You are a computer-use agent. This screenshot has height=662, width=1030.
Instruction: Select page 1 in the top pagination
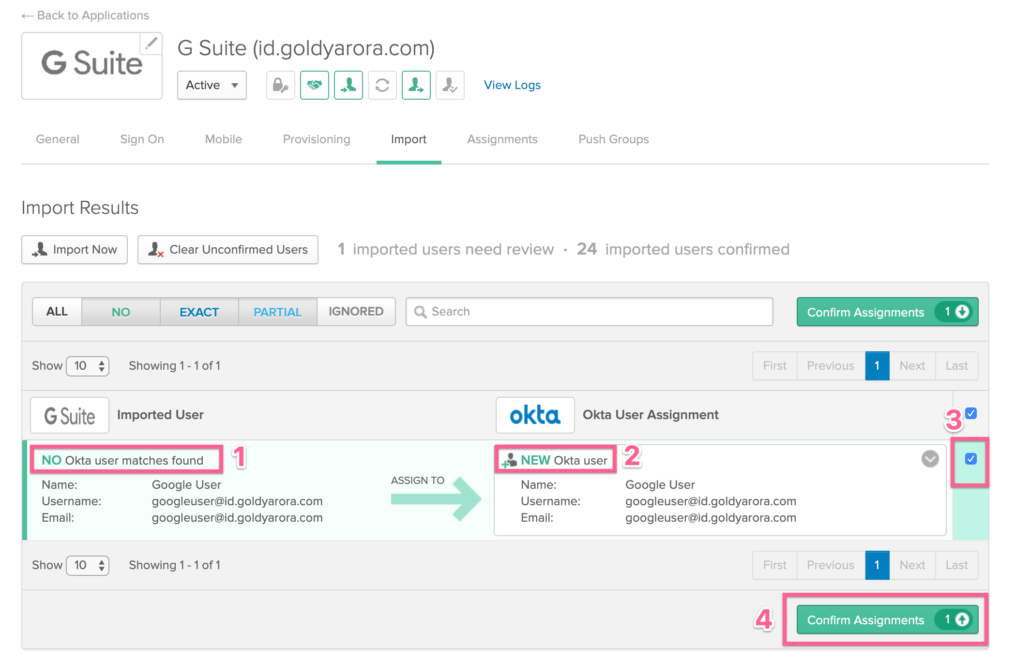coord(877,366)
